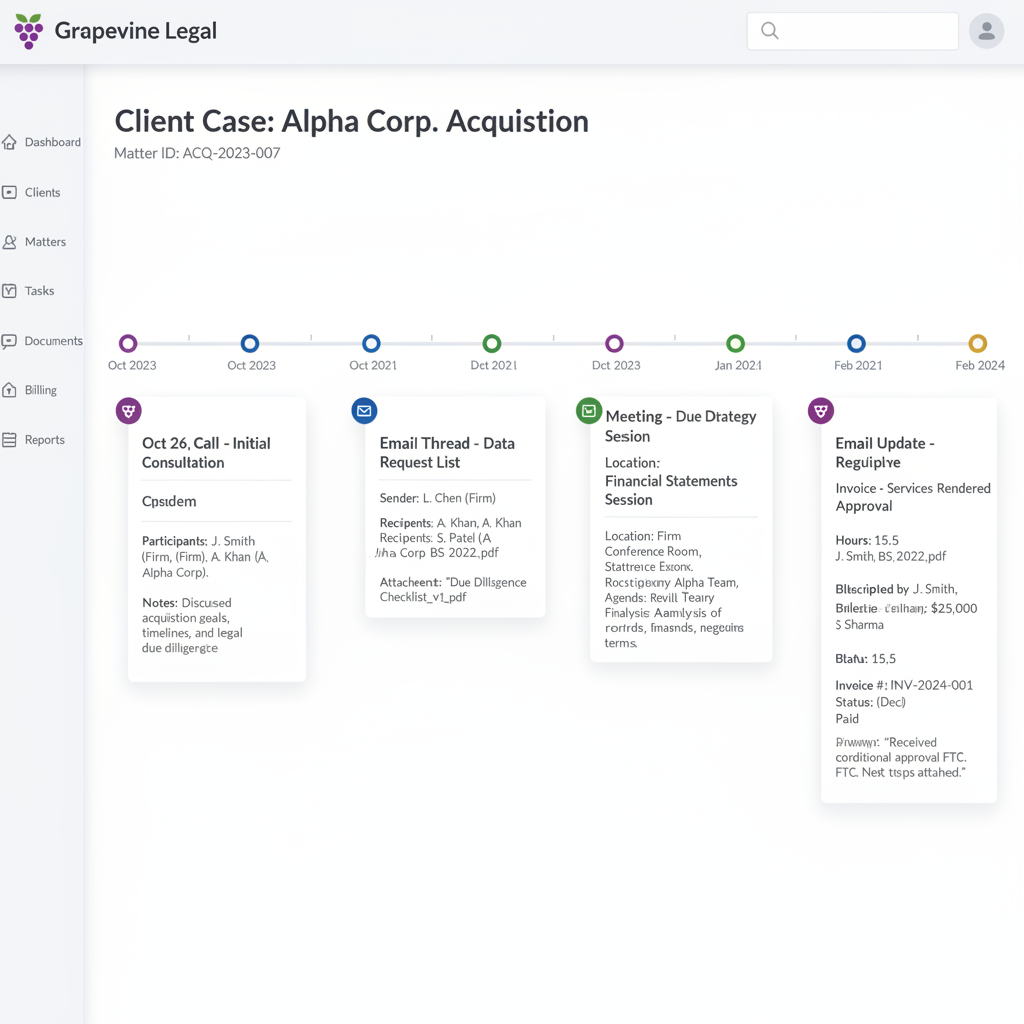1024x1024 pixels.
Task: Open Tasks from the sidebar
Action: click(x=39, y=291)
